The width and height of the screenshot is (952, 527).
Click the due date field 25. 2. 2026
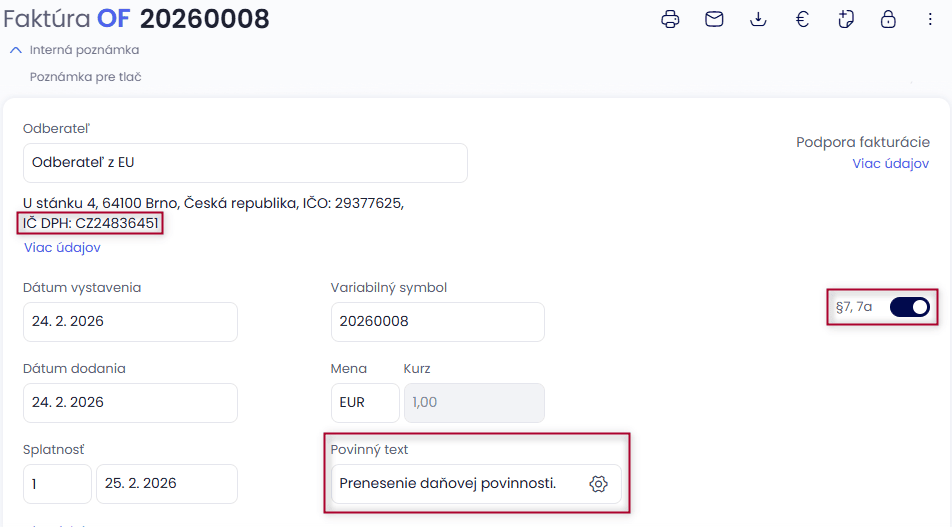166,484
